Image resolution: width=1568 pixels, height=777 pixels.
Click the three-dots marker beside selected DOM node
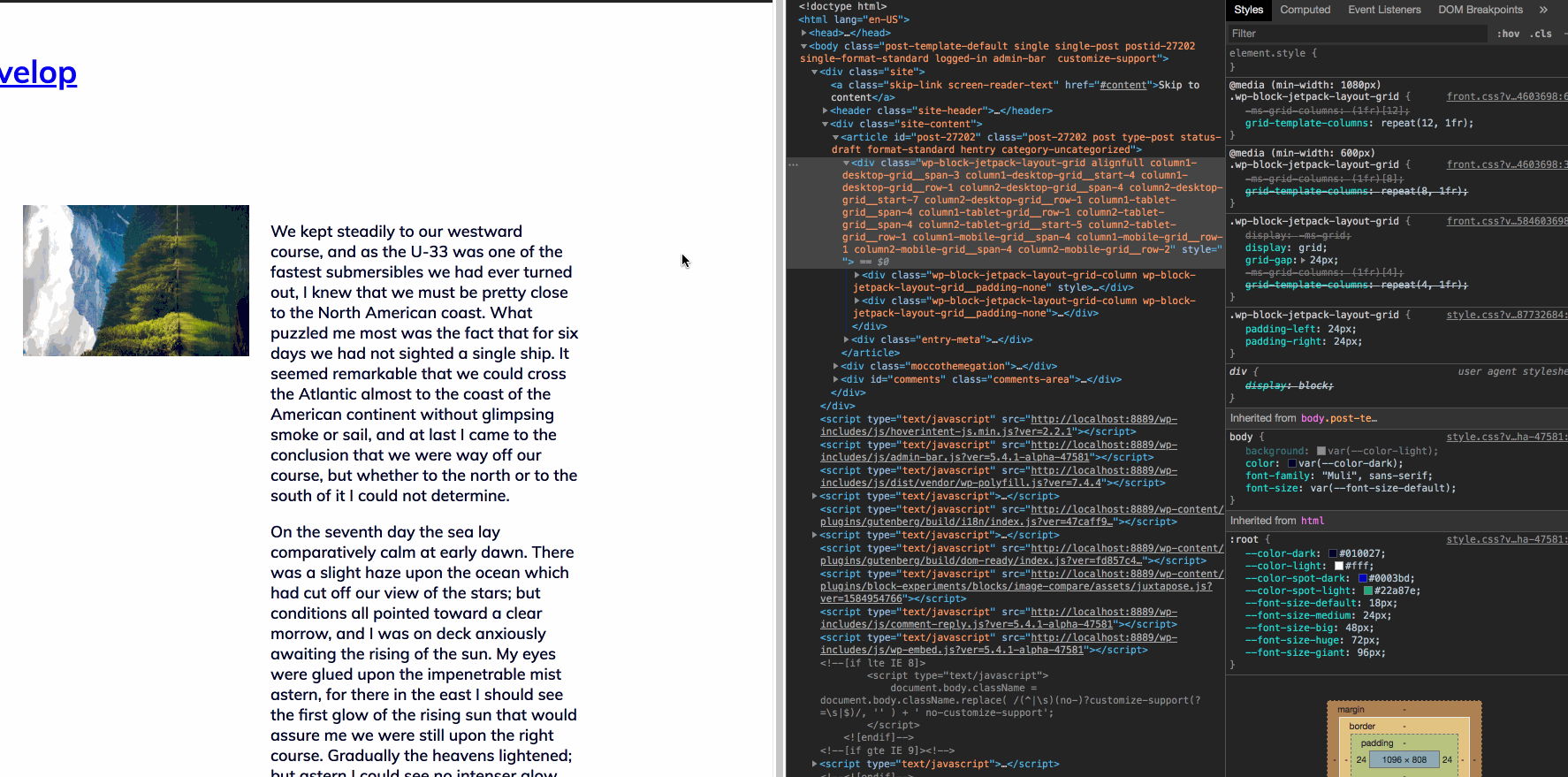pos(793,164)
